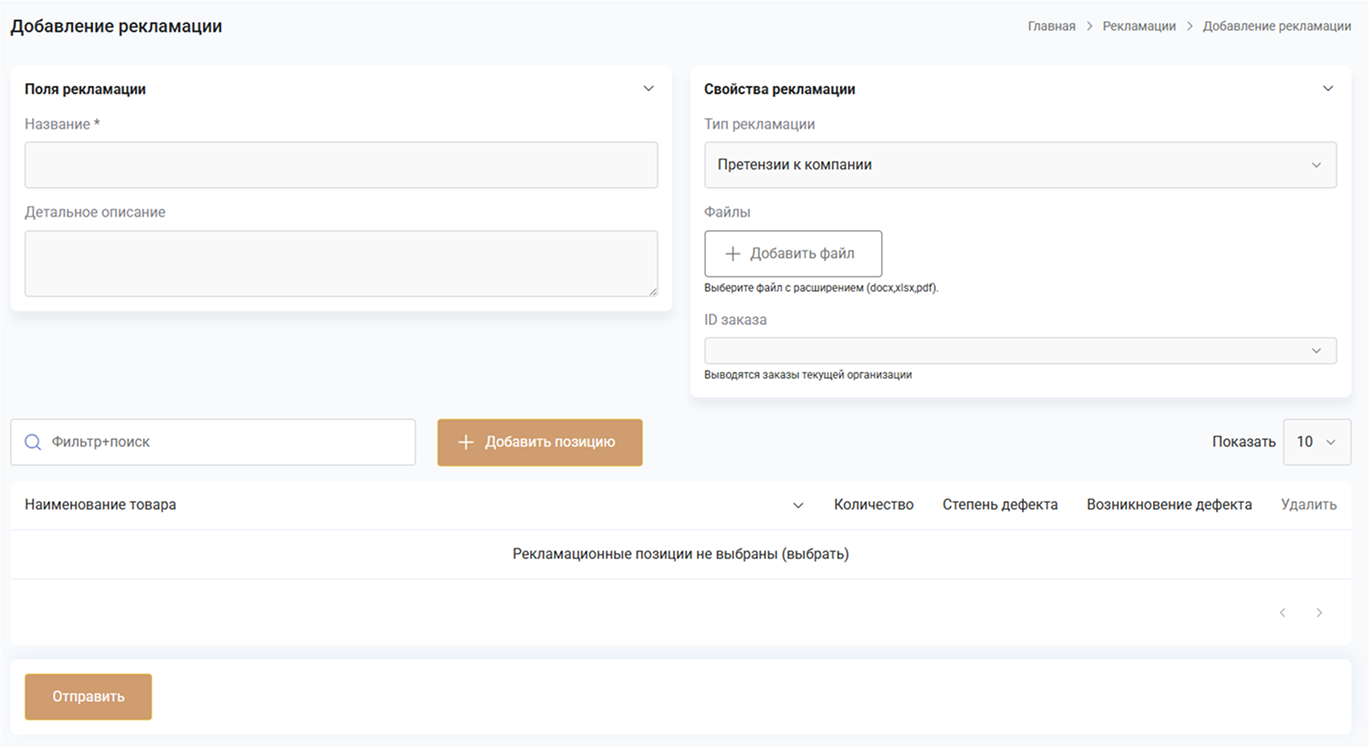
Task: Open sort chevron by Наименование товара column
Action: [798, 505]
